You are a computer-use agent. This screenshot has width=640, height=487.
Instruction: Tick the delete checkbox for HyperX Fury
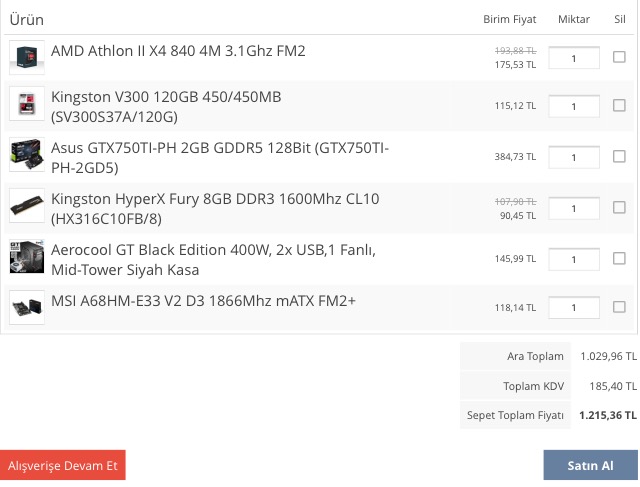[x=619, y=208]
